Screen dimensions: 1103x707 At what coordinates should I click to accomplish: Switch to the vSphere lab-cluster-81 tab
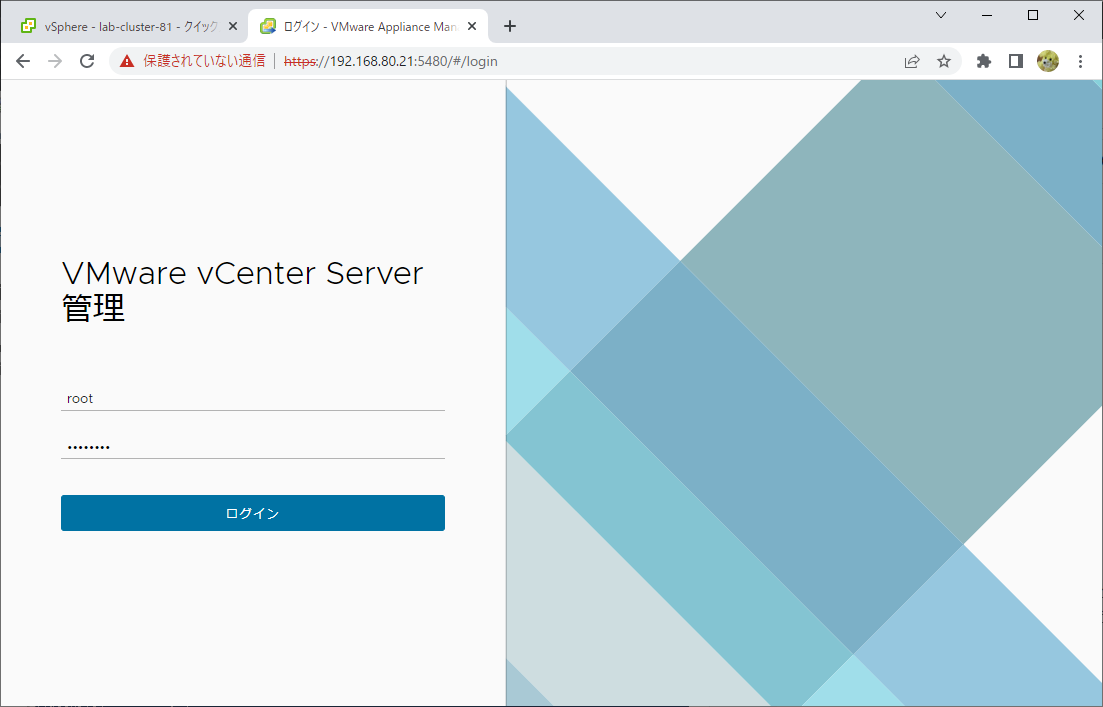tap(130, 27)
